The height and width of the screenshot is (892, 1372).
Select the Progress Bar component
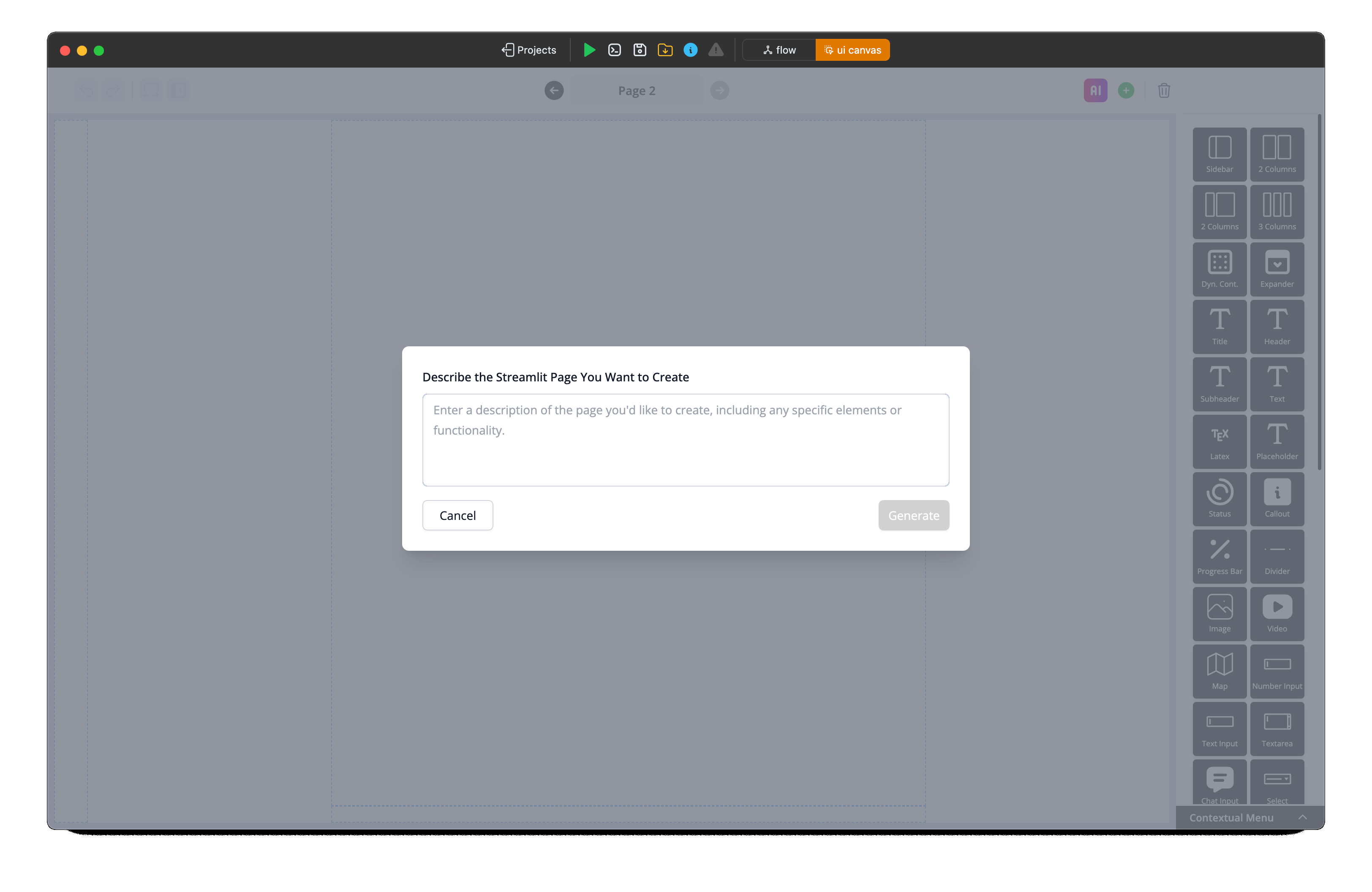click(1219, 556)
